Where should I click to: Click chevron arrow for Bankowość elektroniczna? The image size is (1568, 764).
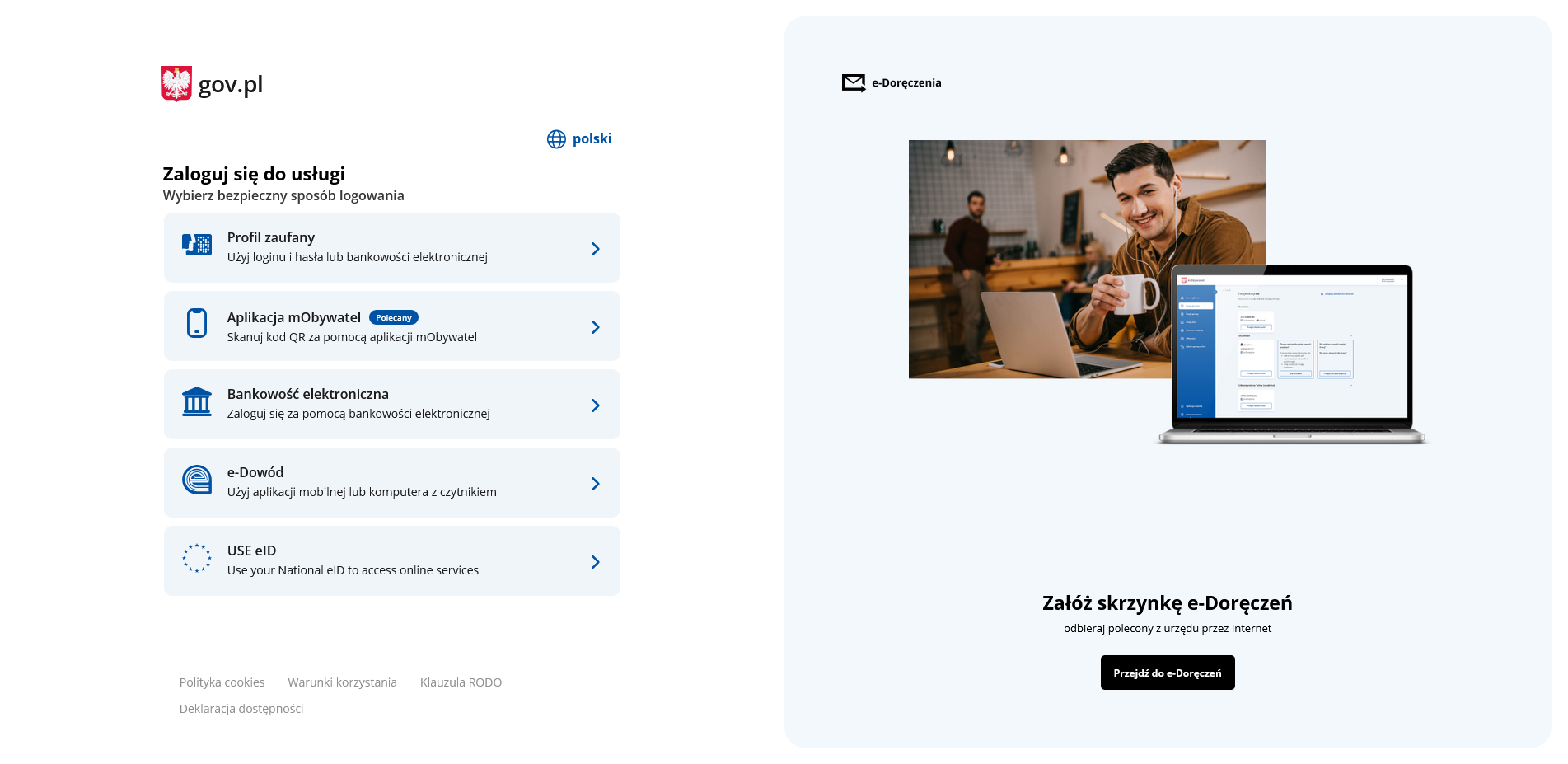pos(595,405)
